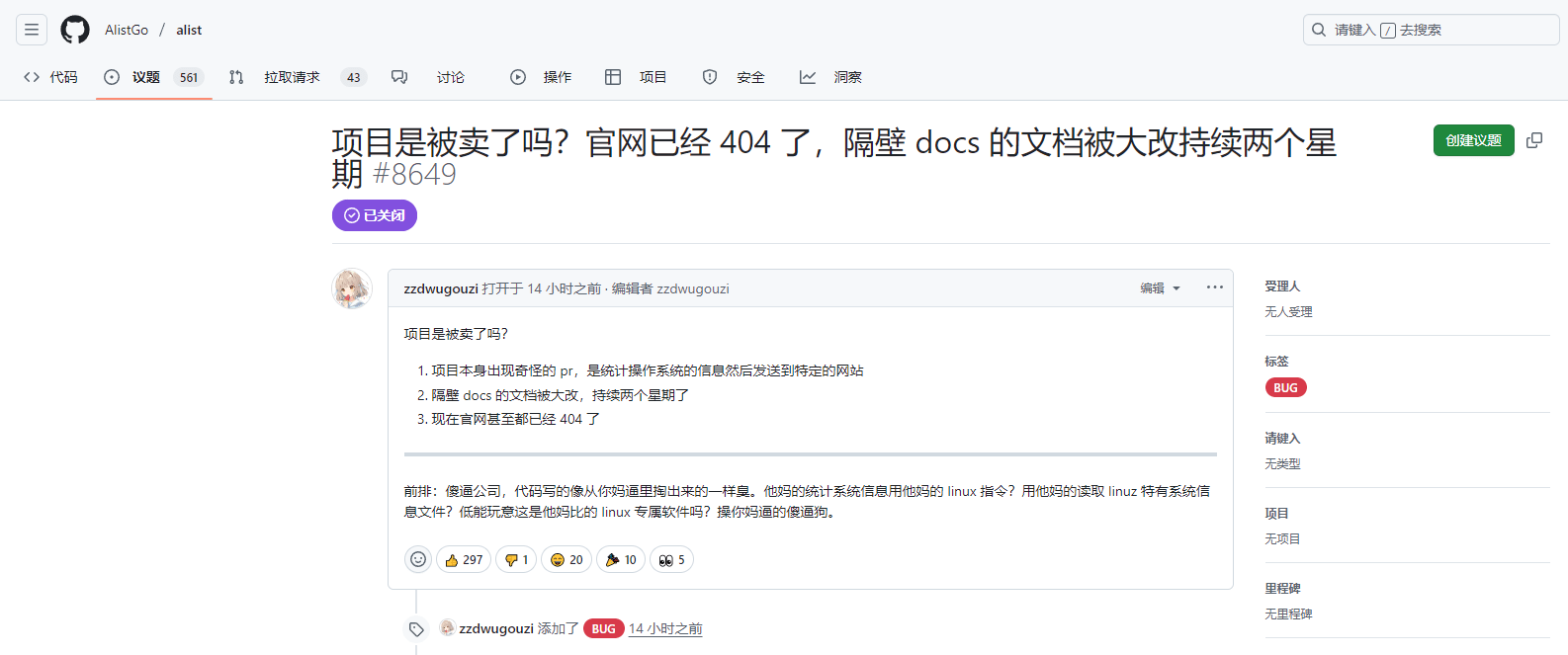
Task: Click zzdwugouzi's avatar beside the comment
Action: tap(352, 288)
